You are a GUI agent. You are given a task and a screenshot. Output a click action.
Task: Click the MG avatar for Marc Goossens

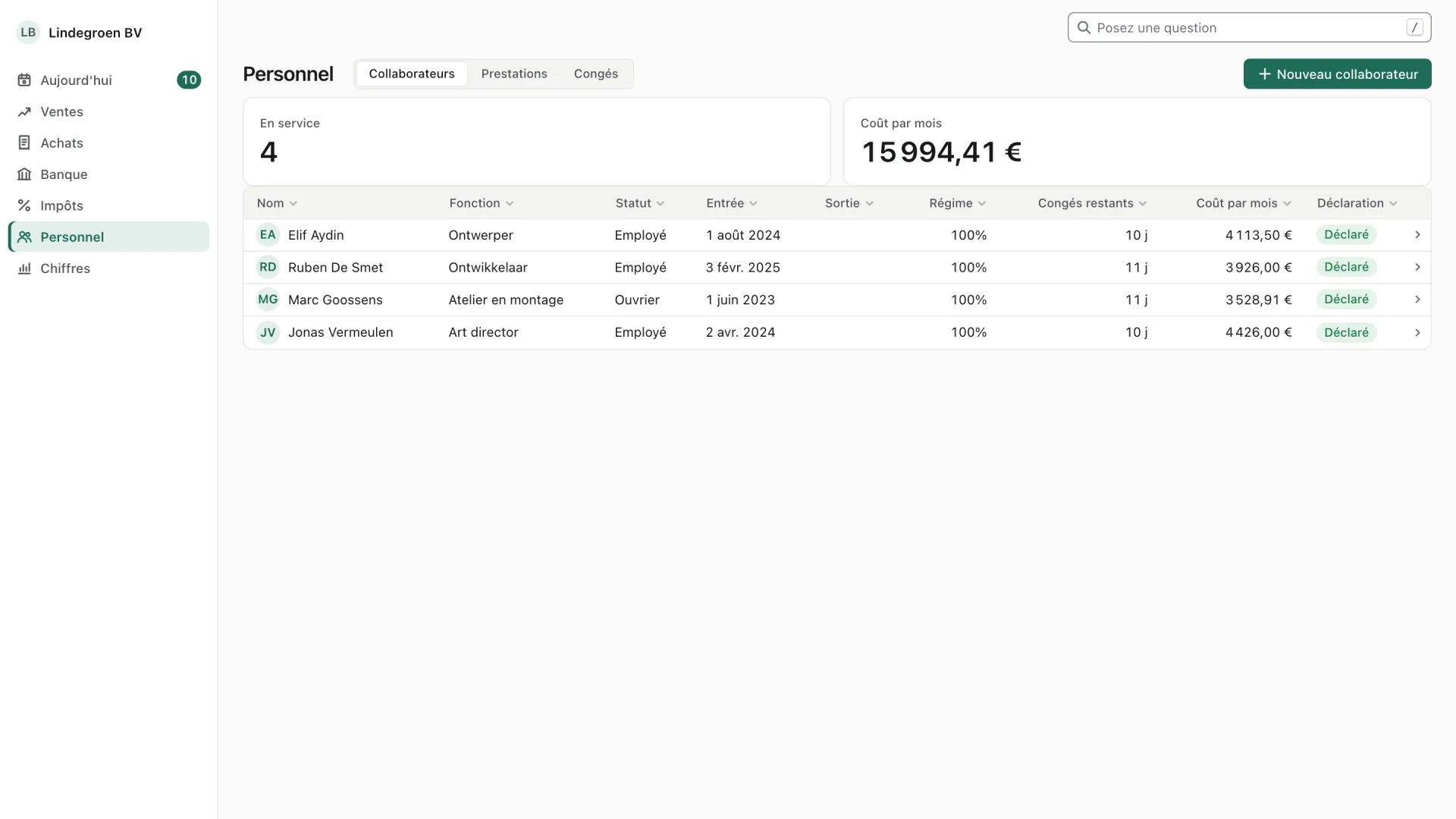tap(268, 300)
